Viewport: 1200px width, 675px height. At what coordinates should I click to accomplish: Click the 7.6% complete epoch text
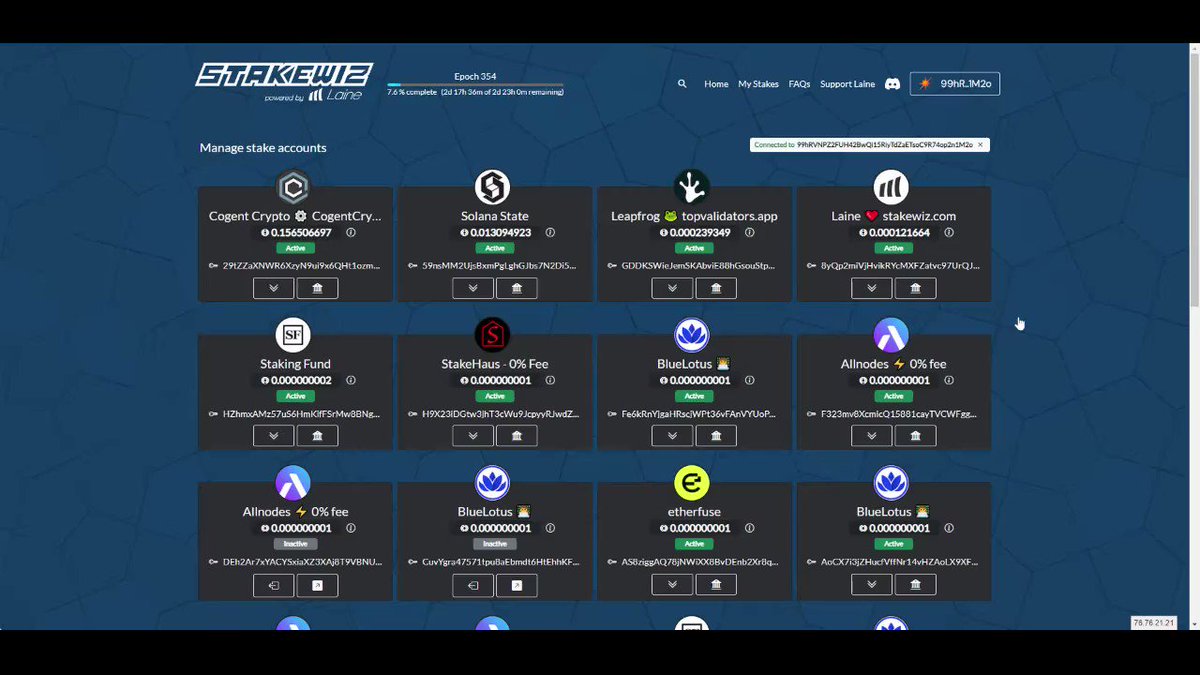pyautogui.click(x=412, y=92)
